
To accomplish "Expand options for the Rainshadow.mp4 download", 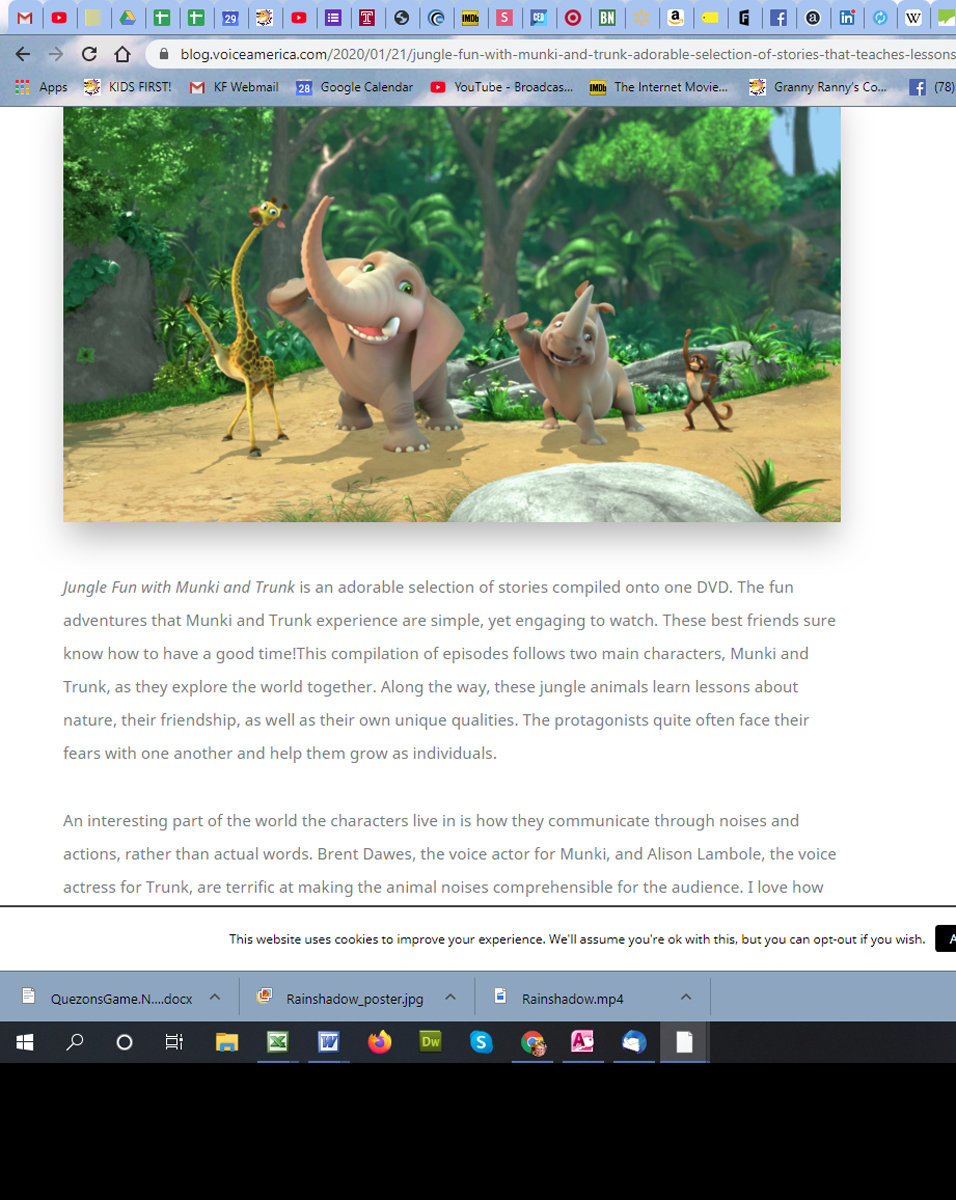I will point(686,997).
